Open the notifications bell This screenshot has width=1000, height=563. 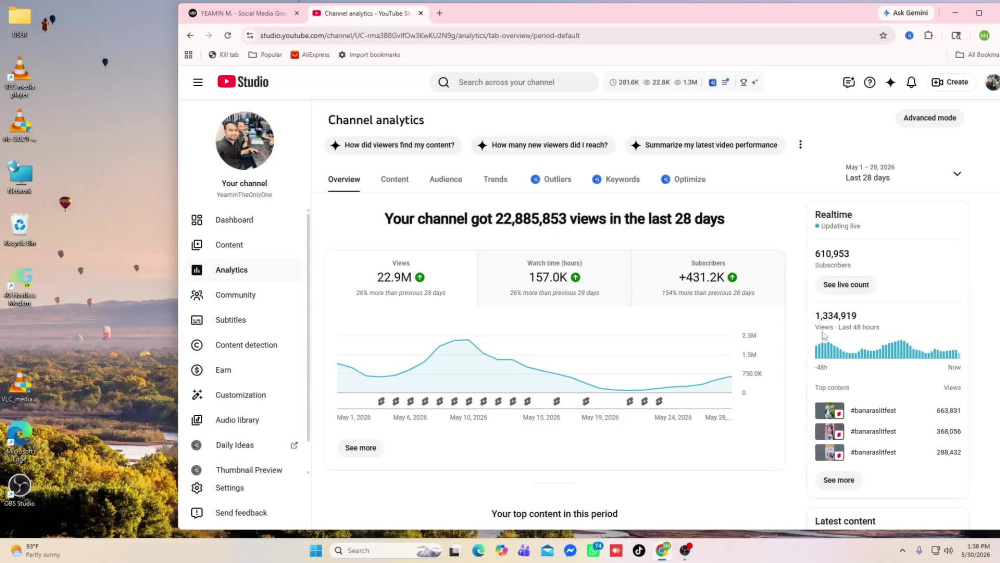911,82
